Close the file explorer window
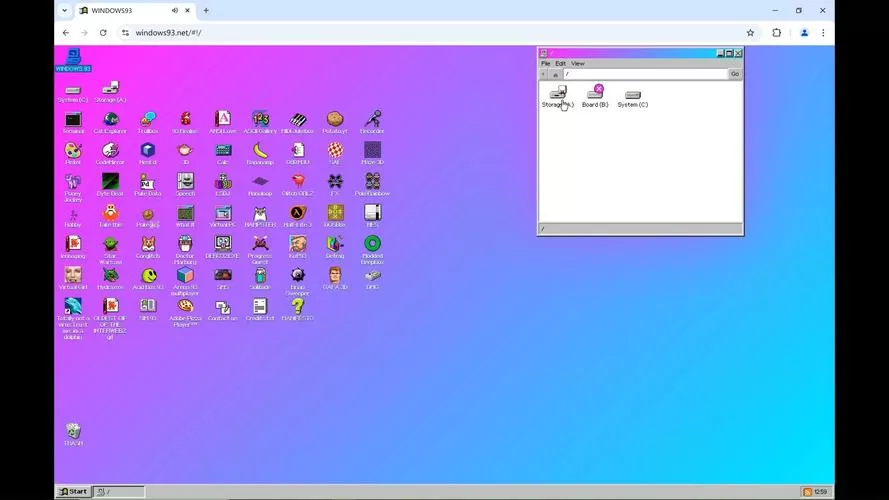 [738, 53]
